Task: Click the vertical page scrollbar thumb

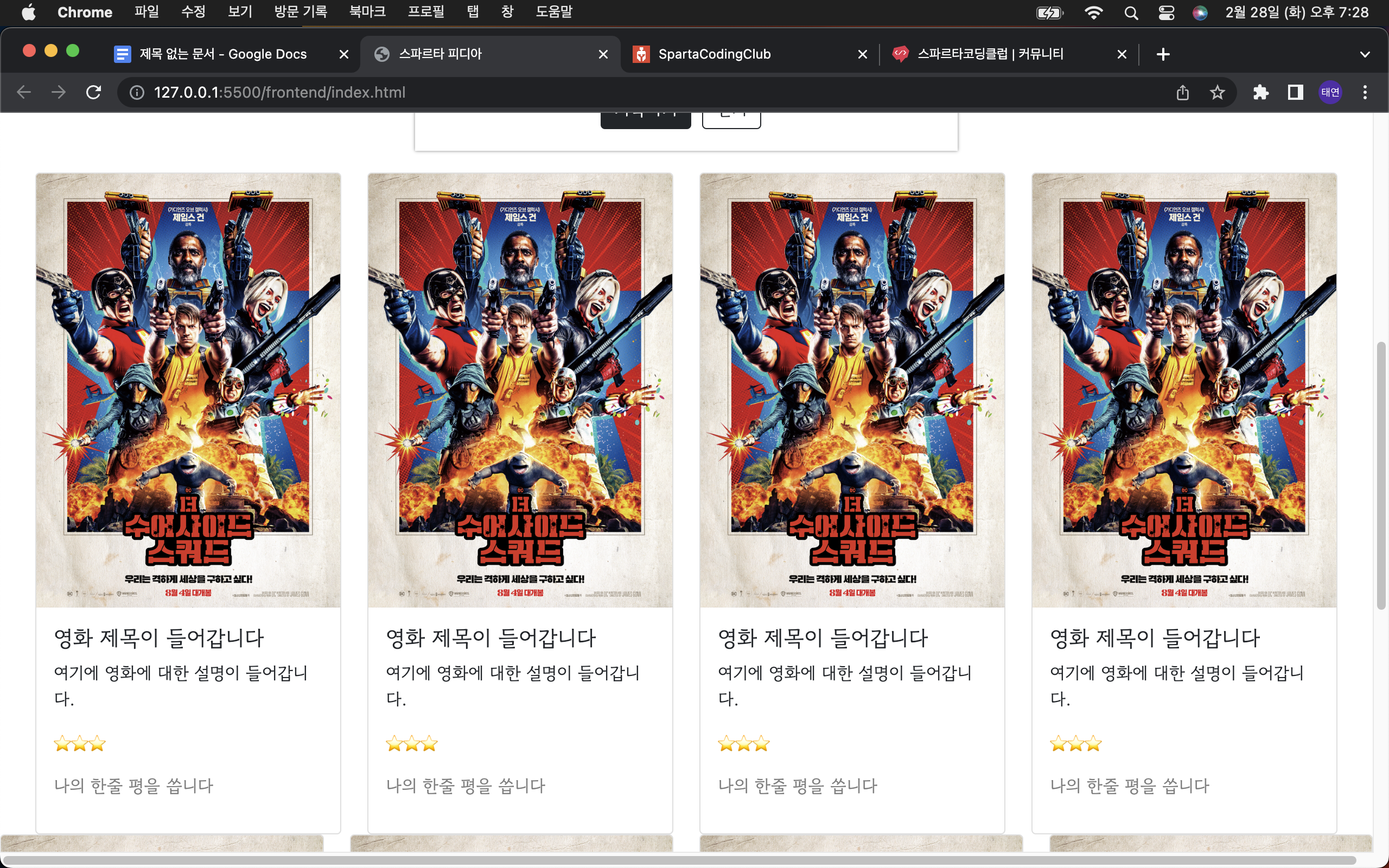Action: click(1381, 475)
